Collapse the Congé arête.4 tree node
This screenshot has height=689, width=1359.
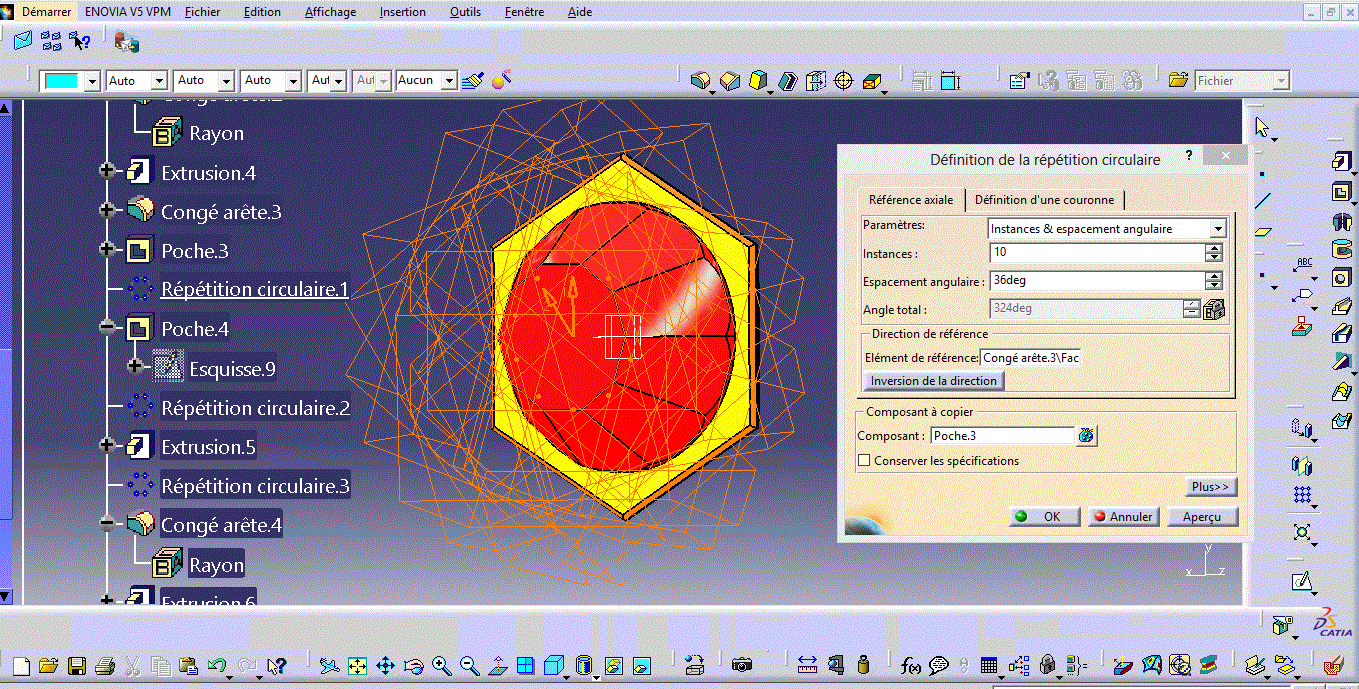coord(107,524)
